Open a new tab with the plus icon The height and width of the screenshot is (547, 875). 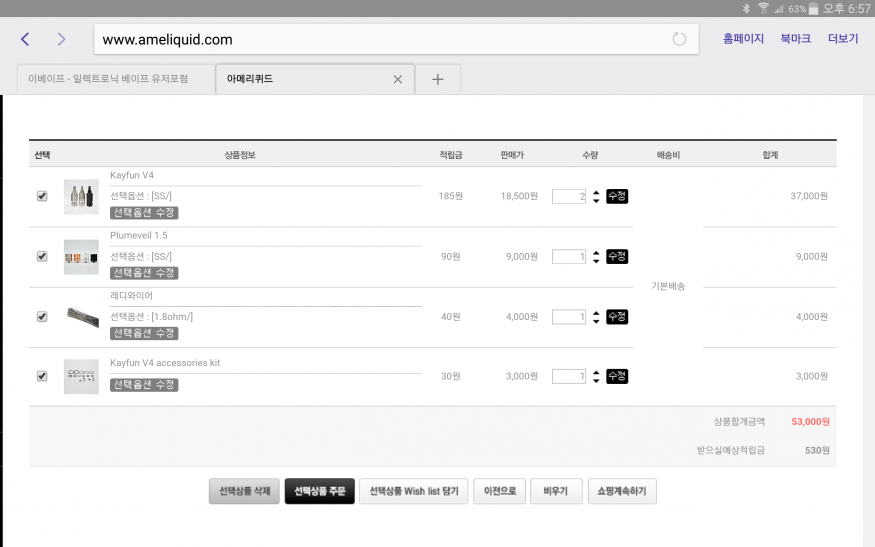[437, 80]
